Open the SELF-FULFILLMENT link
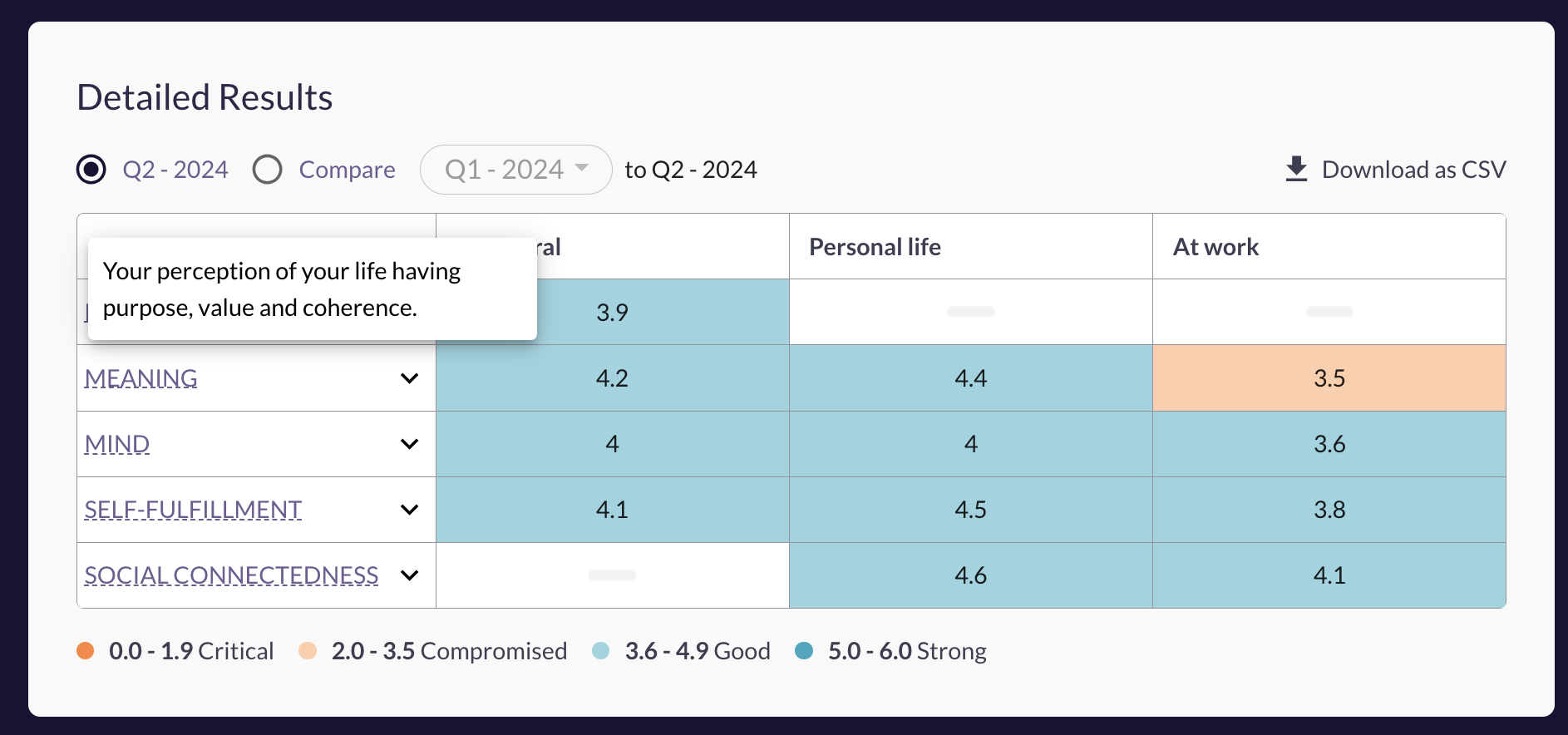 [193, 510]
